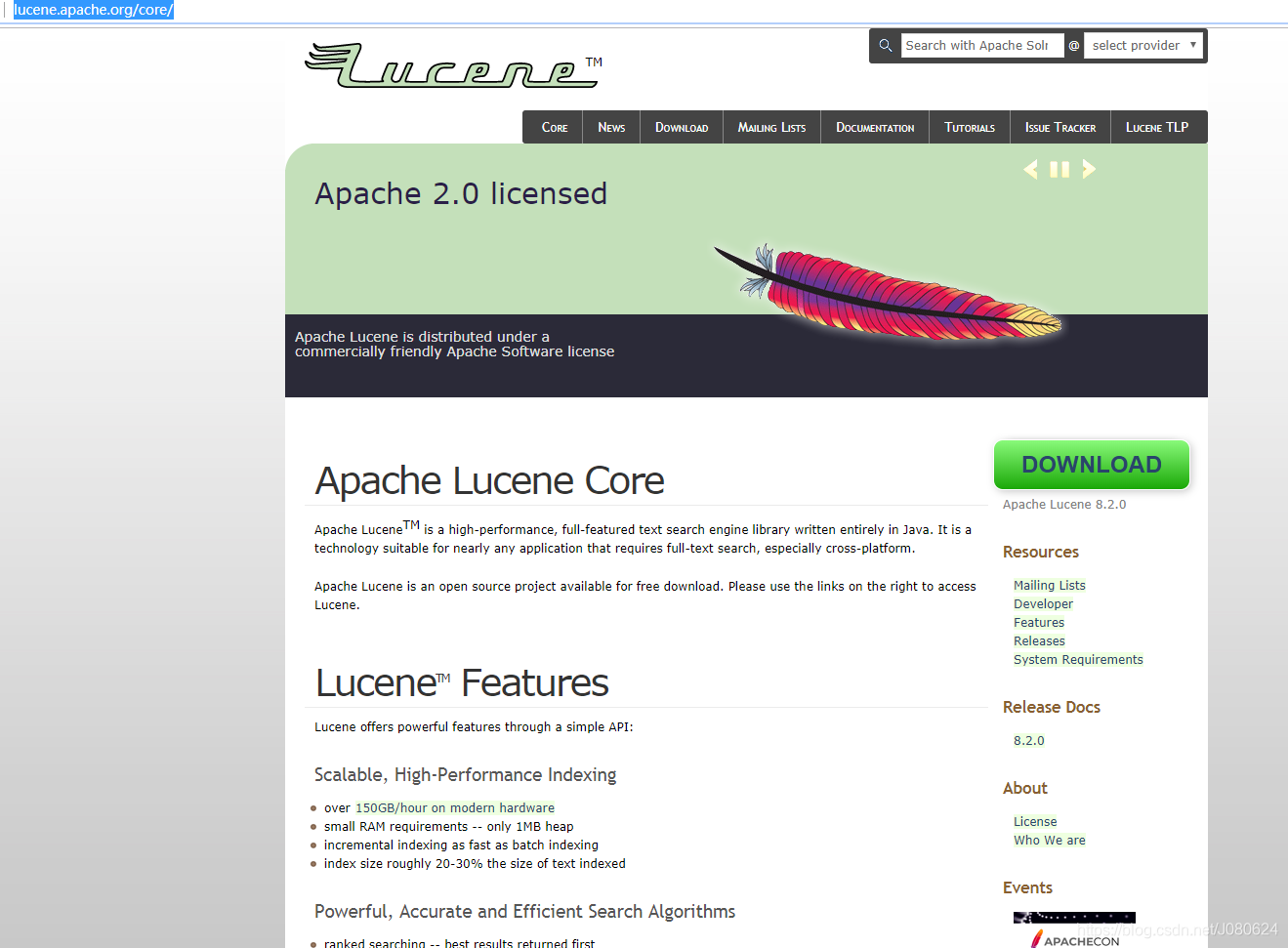
Task: Open System Requirements link
Action: coord(1078,659)
